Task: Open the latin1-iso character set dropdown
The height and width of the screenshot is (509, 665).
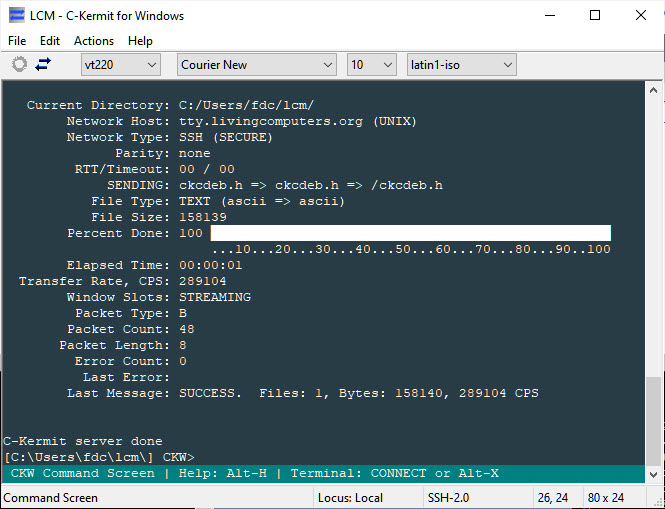Action: click(x=461, y=65)
